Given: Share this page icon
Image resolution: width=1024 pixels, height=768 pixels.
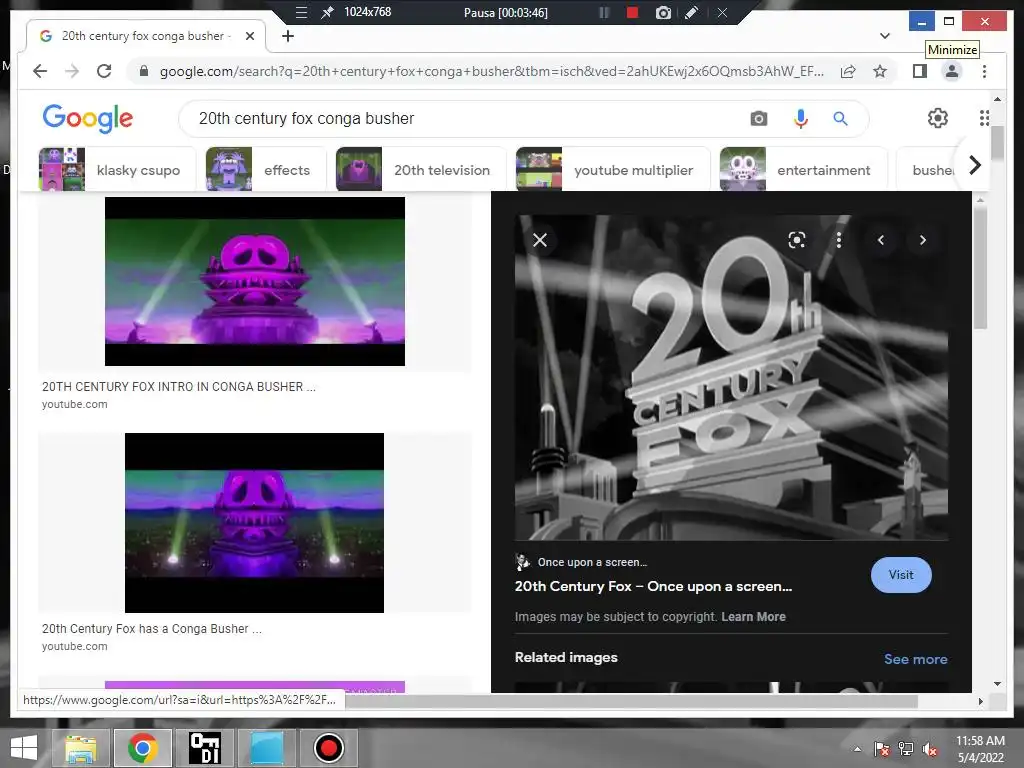Looking at the screenshot, I should click(848, 71).
